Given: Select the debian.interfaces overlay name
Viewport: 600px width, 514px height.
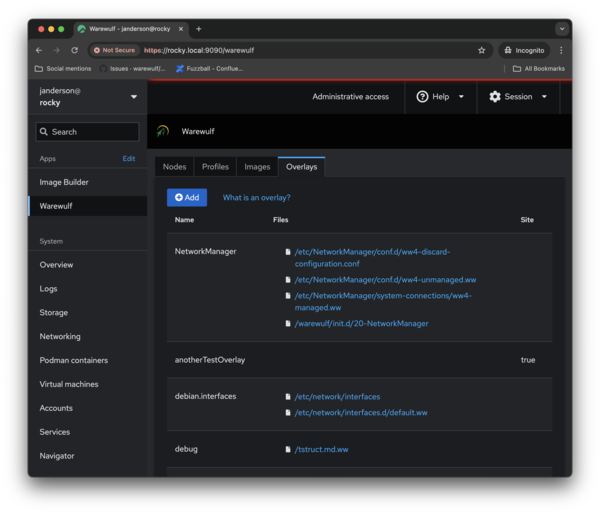Looking at the screenshot, I should (205, 397).
